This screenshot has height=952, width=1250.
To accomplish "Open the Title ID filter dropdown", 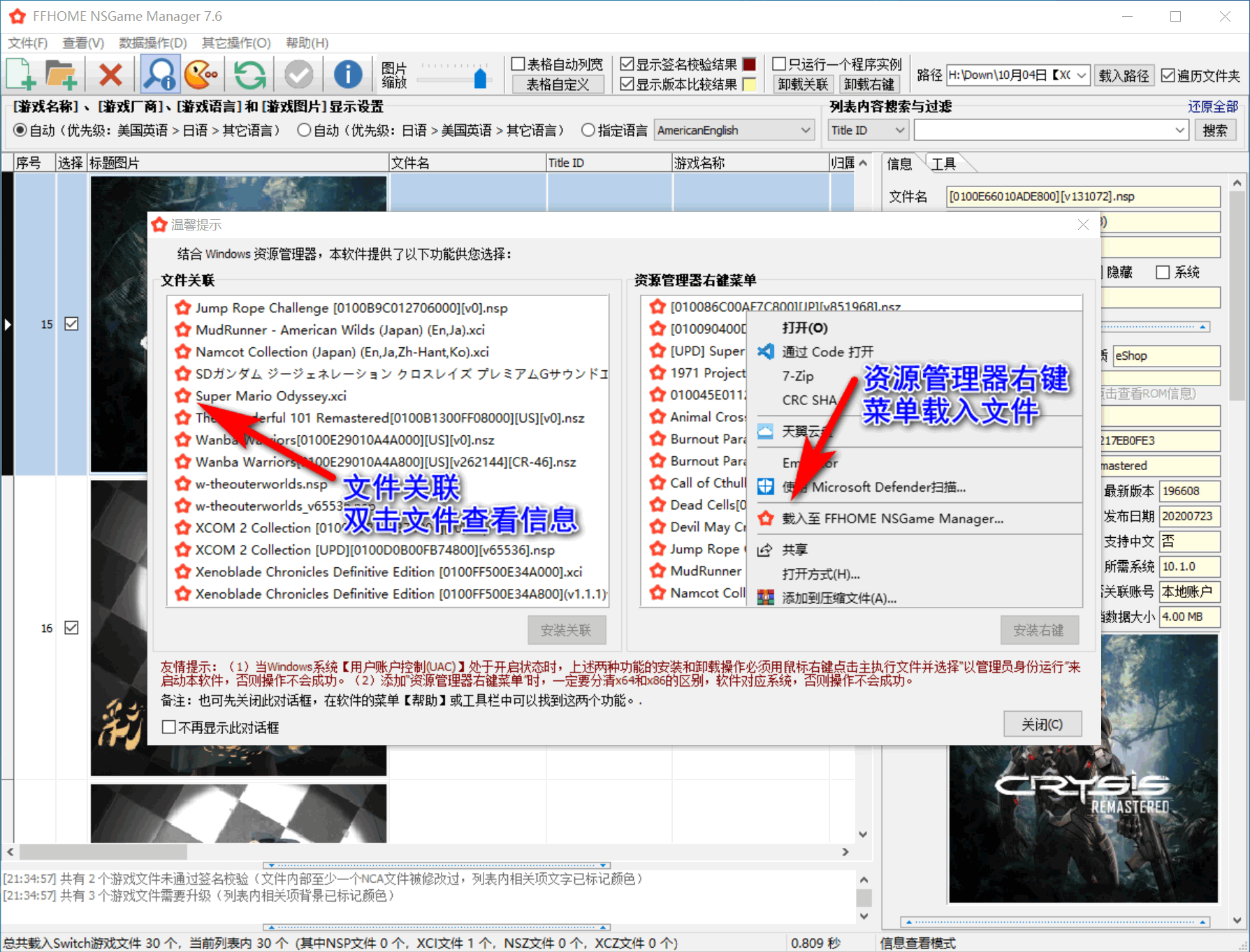I will point(900,131).
